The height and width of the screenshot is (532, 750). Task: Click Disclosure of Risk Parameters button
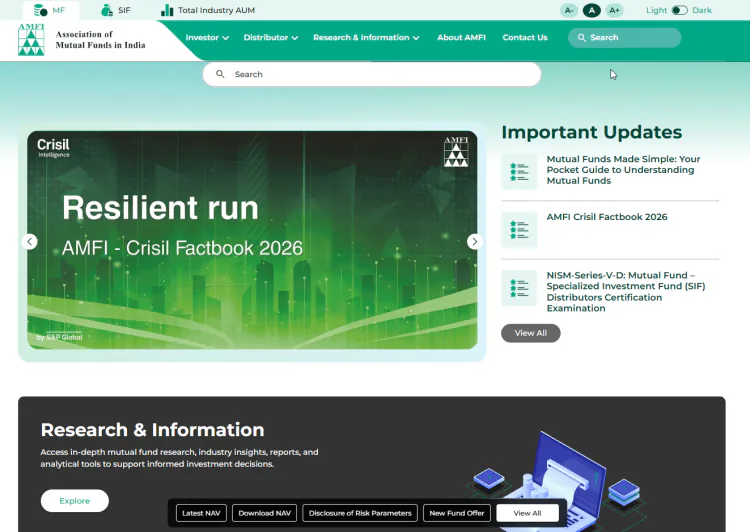coord(360,513)
